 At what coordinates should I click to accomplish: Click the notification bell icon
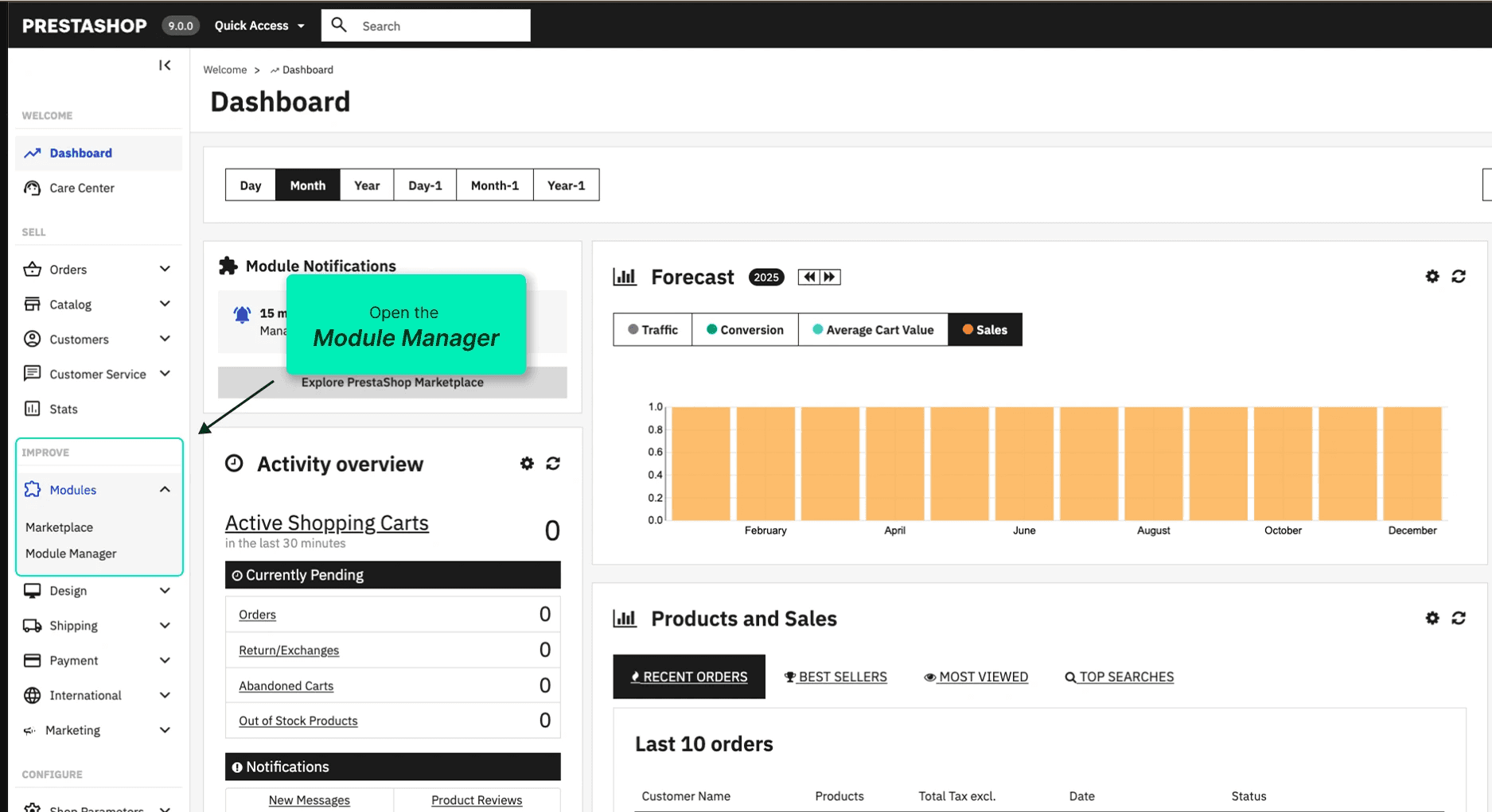(242, 315)
